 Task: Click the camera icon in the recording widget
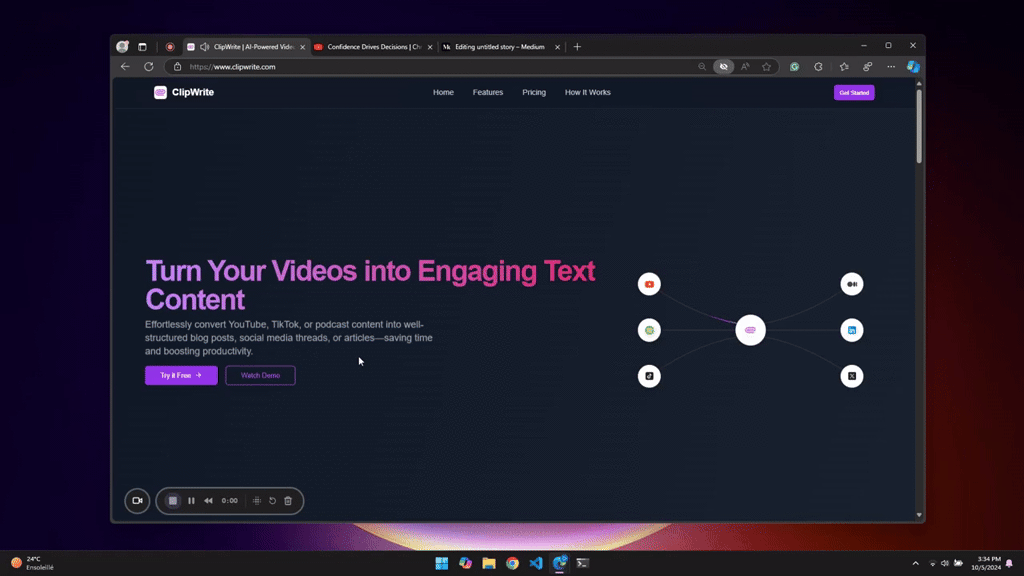(x=136, y=501)
